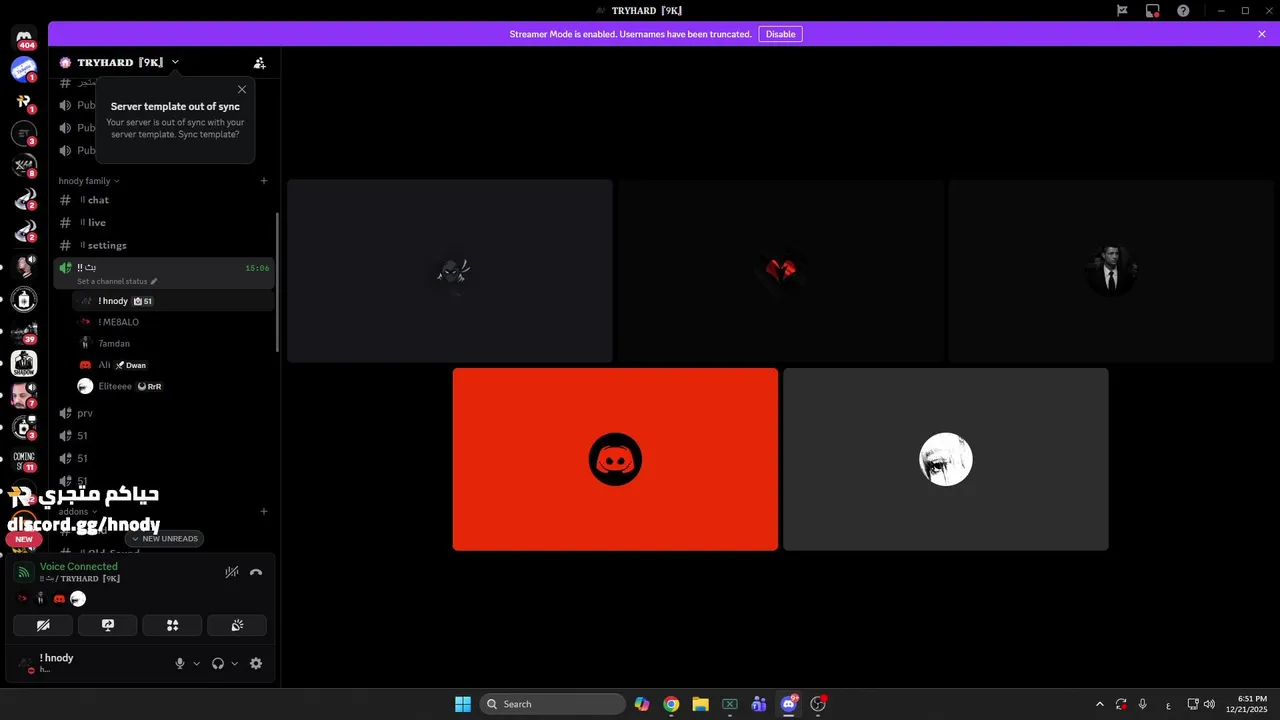Edit channel status with the pencil icon
Image resolution: width=1280 pixels, height=720 pixels.
point(154,282)
